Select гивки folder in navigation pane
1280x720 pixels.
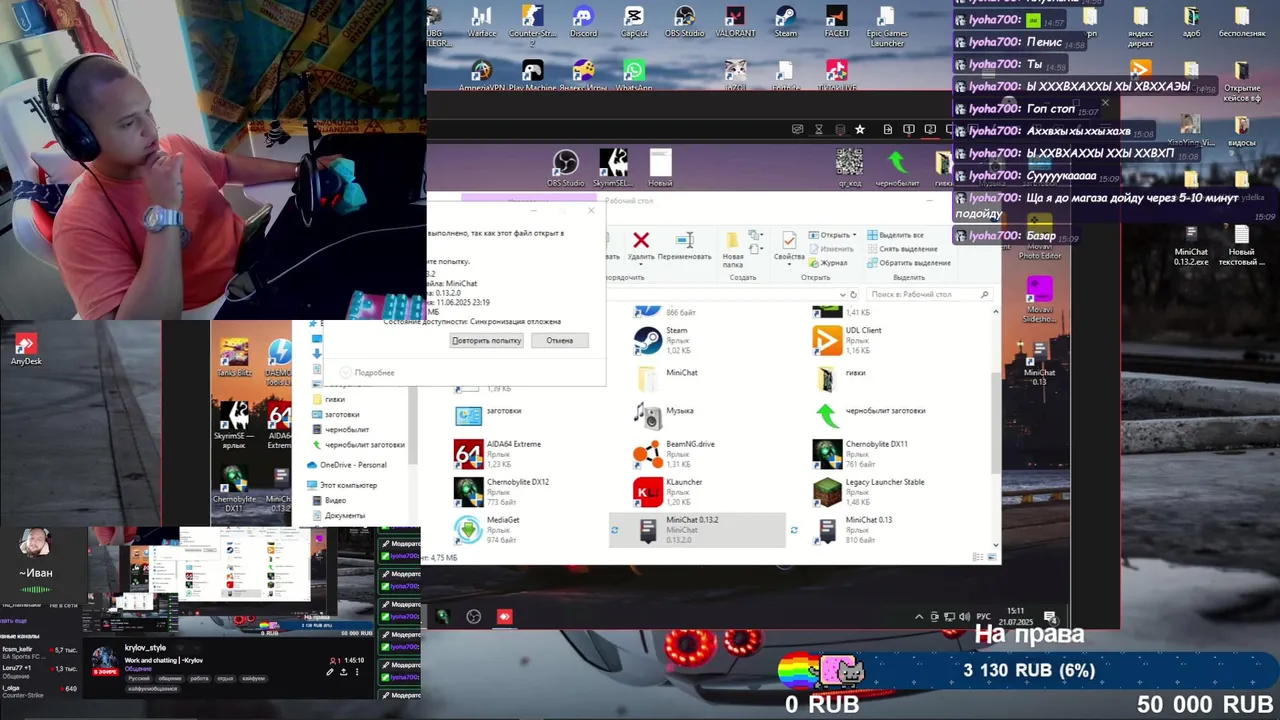(x=334, y=399)
